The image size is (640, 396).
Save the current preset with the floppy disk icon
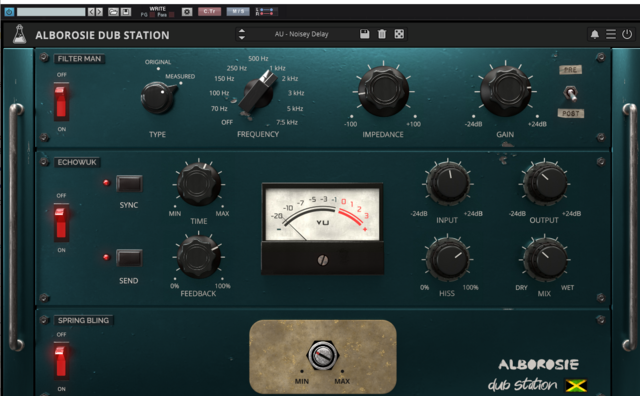(x=364, y=34)
